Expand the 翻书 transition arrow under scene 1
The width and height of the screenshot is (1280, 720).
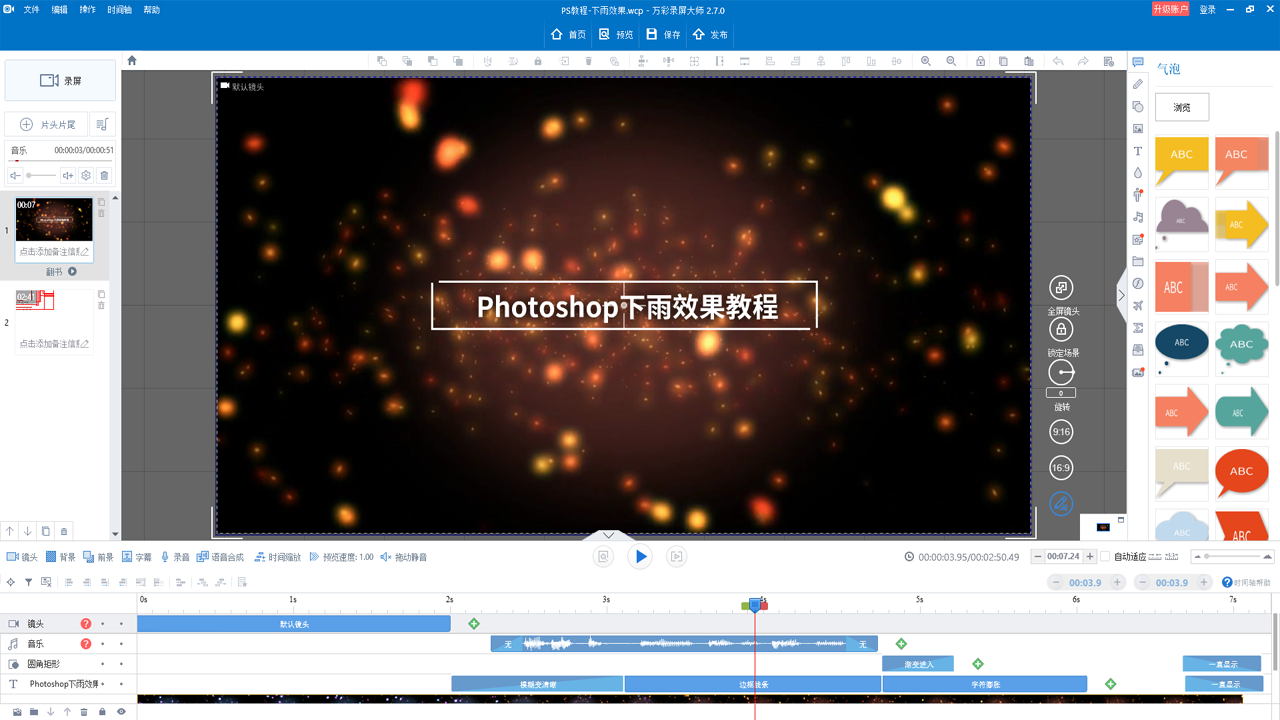coord(72,272)
